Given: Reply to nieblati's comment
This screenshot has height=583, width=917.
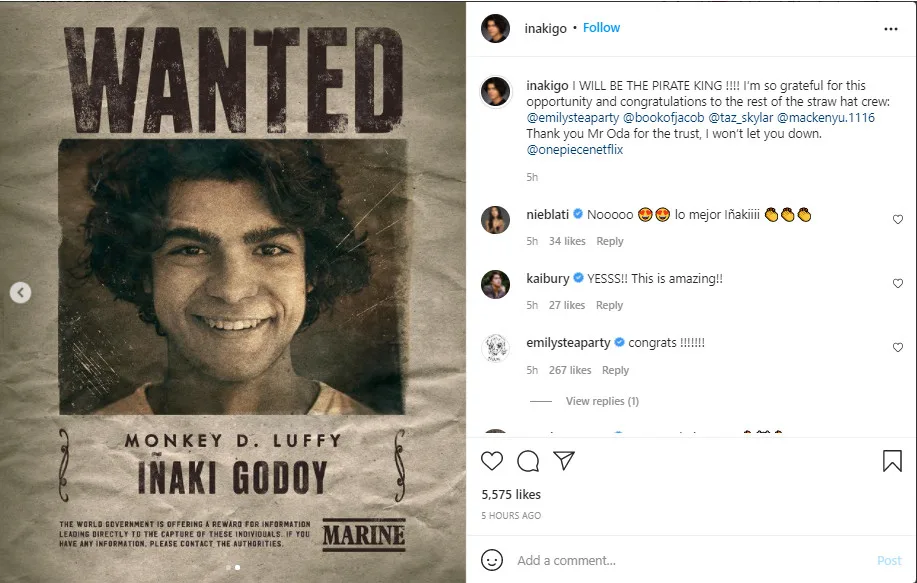Looking at the screenshot, I should point(610,241).
